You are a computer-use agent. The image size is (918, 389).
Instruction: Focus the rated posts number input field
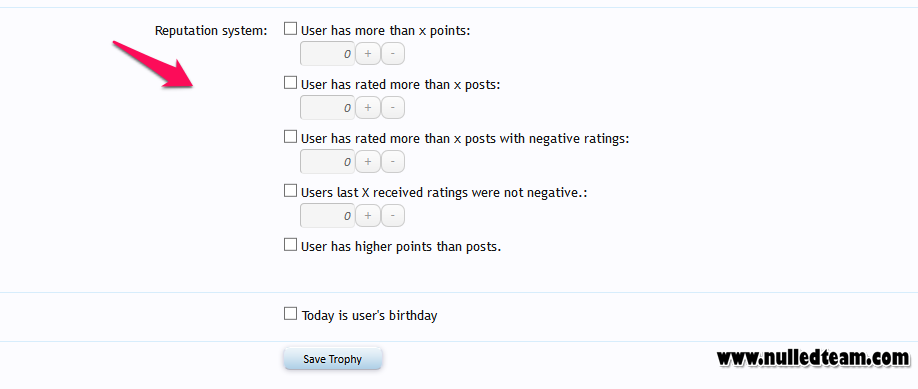coord(327,108)
